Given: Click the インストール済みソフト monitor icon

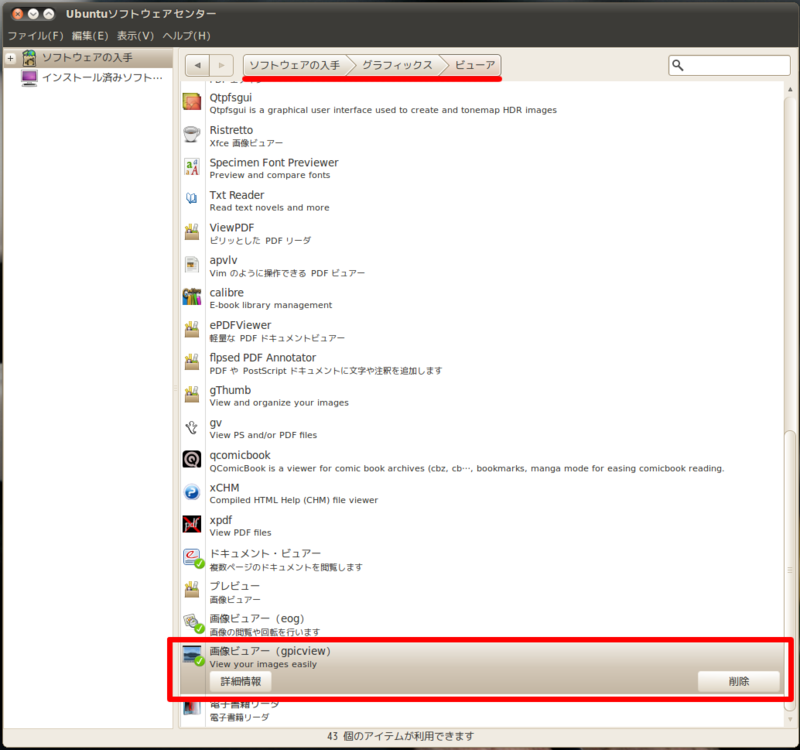Looking at the screenshot, I should 29,78.
